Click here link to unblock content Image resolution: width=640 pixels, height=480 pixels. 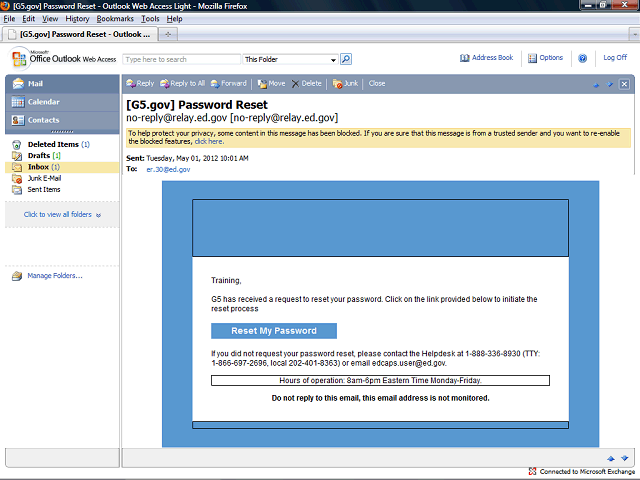[209, 142]
